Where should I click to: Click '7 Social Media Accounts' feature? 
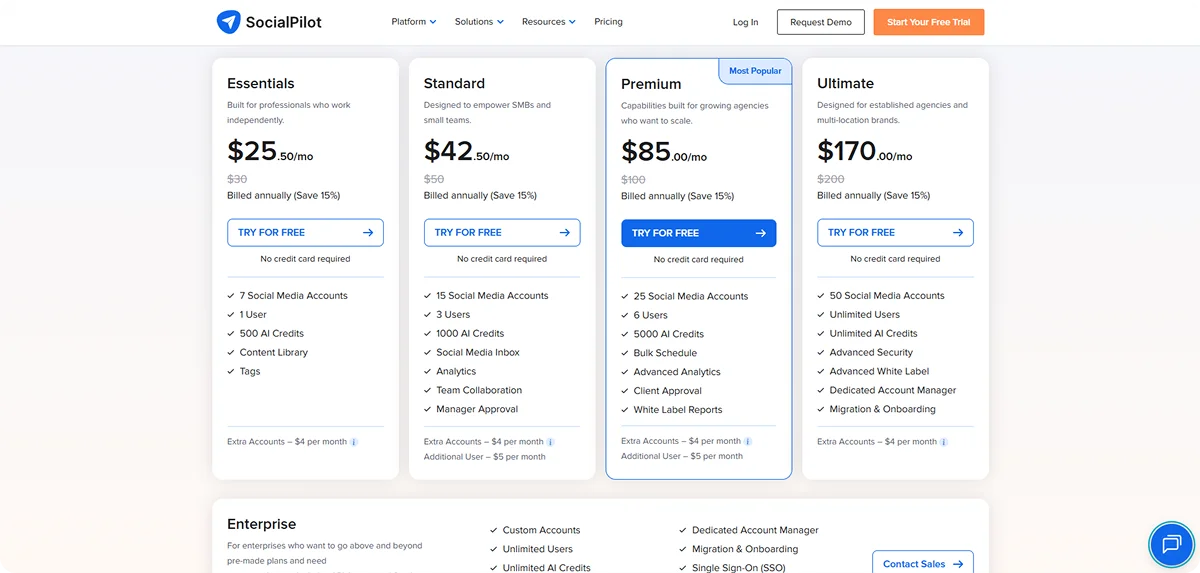pyautogui.click(x=294, y=296)
